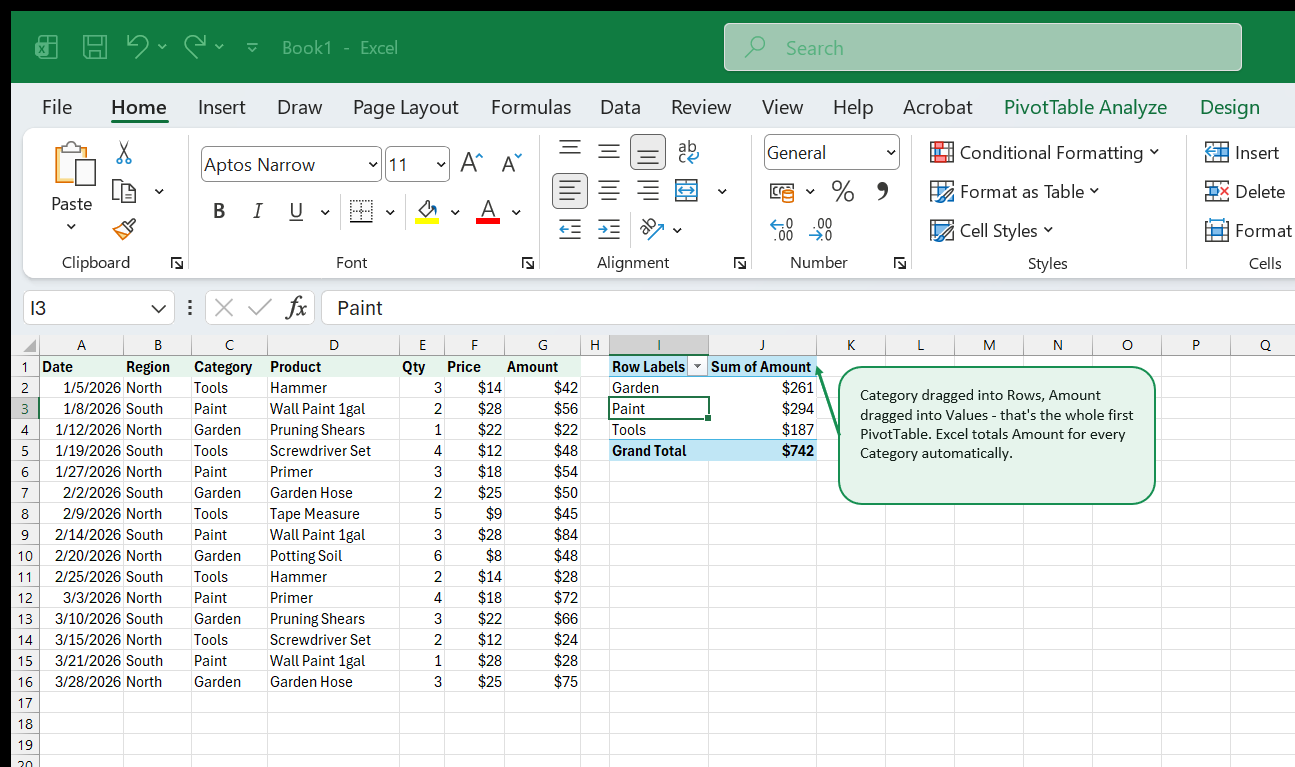Viewport: 1295px width, 767px height.
Task: Select Middle Align icon
Action: pyautogui.click(x=609, y=151)
